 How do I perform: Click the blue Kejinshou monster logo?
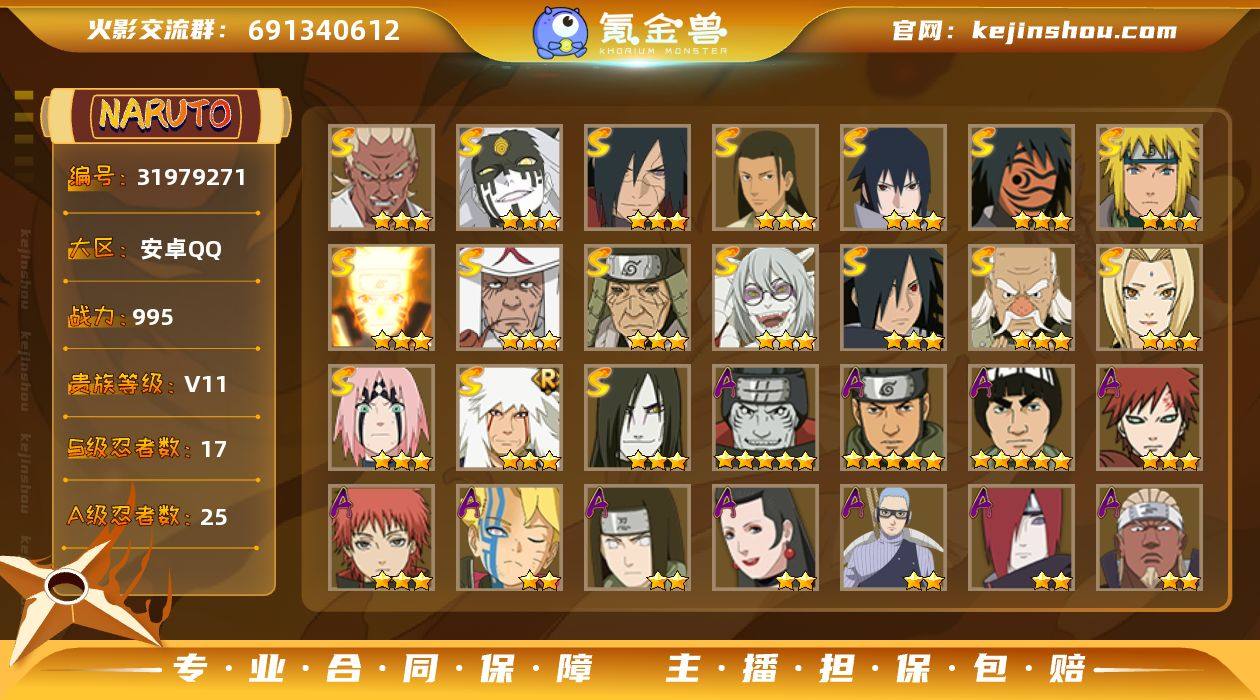point(560,31)
